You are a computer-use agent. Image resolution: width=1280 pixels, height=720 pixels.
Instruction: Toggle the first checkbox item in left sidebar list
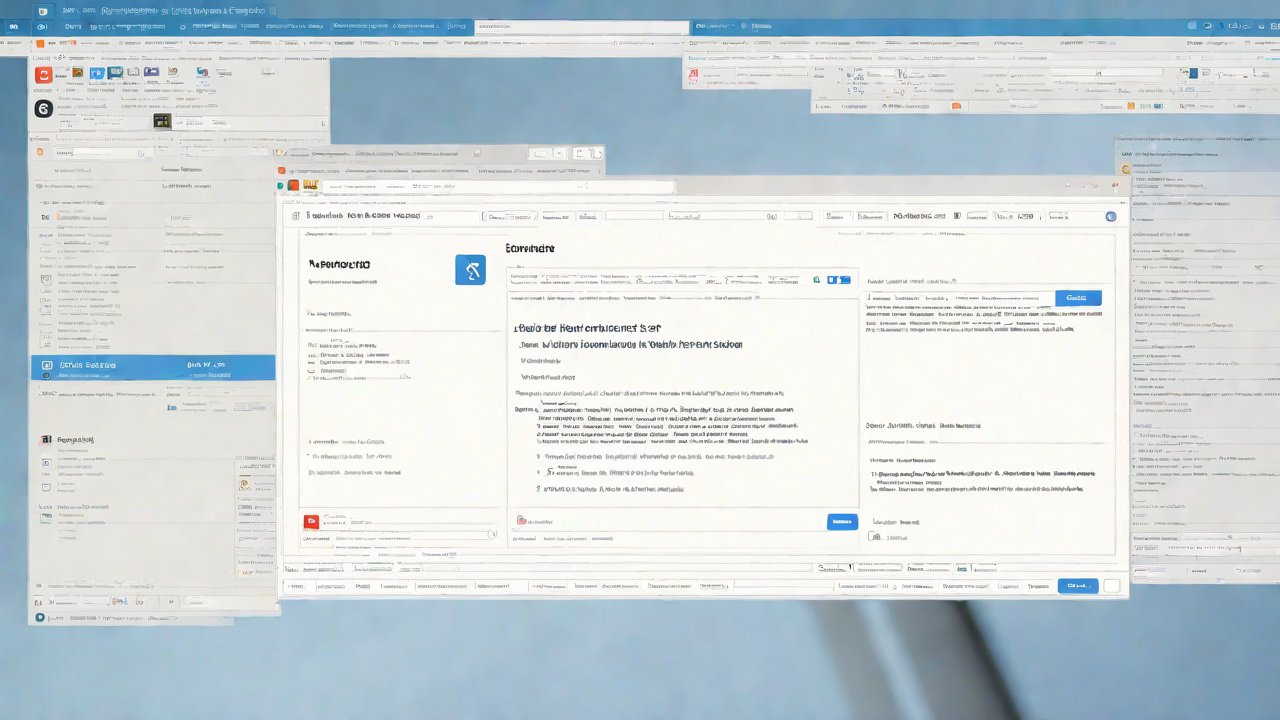tap(45, 217)
